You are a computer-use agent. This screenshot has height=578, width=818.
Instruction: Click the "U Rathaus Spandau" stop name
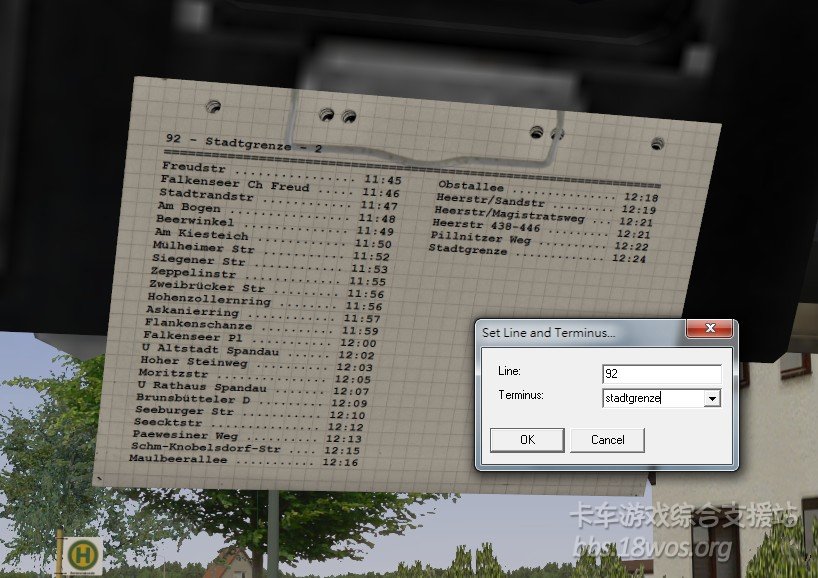pos(202,386)
